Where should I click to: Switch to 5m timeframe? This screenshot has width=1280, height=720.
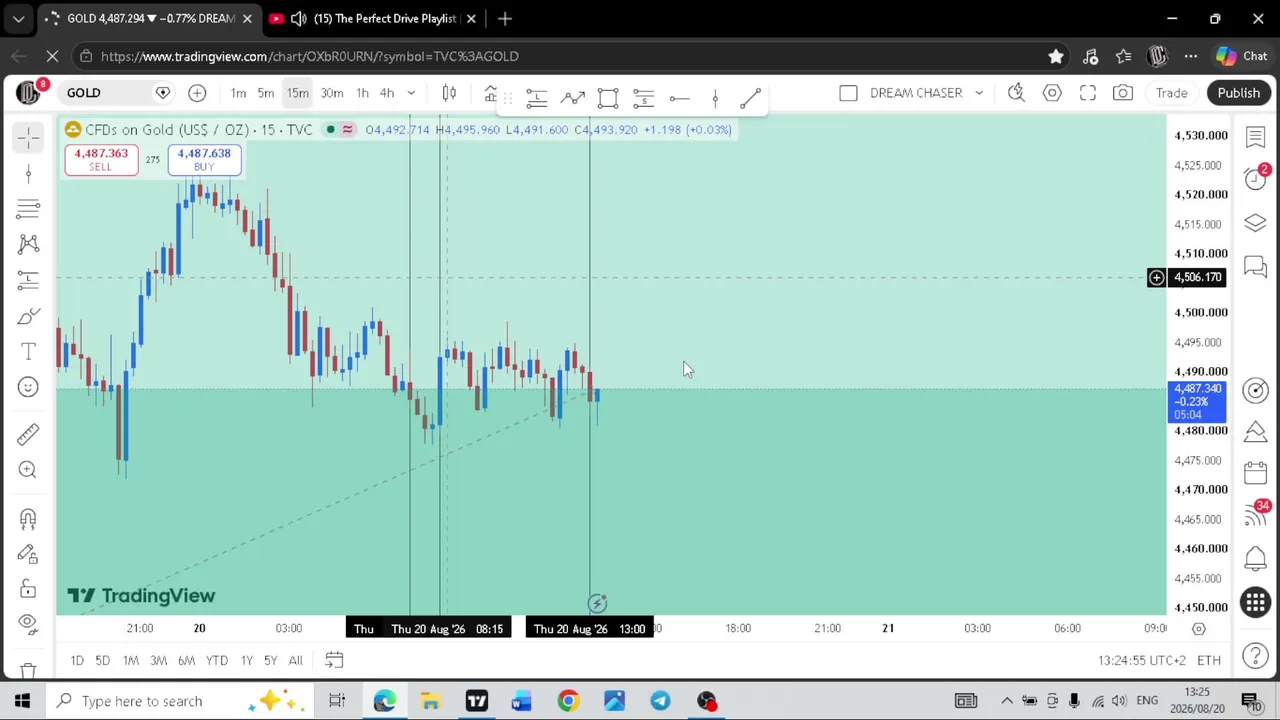point(266,93)
